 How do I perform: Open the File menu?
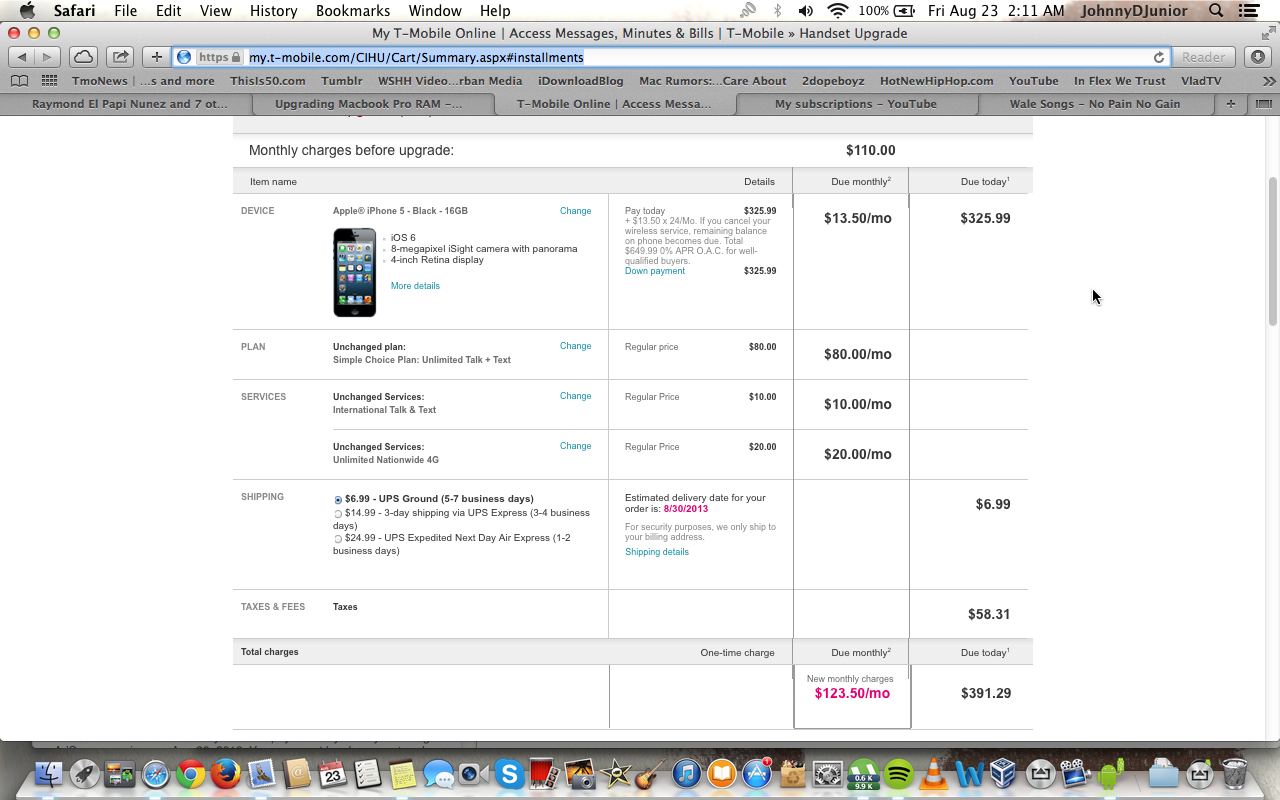pyautogui.click(x=126, y=11)
